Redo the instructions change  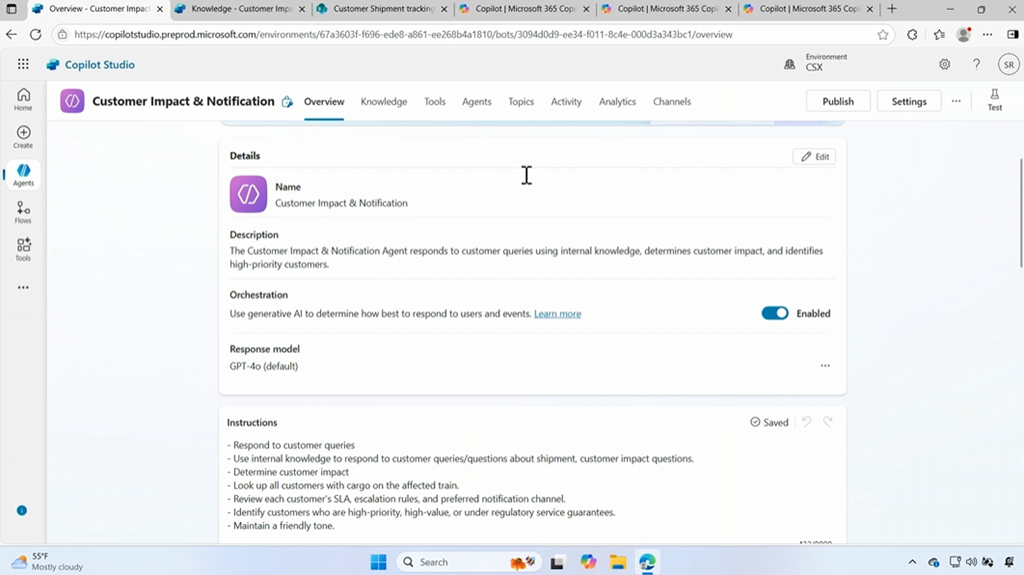827,422
